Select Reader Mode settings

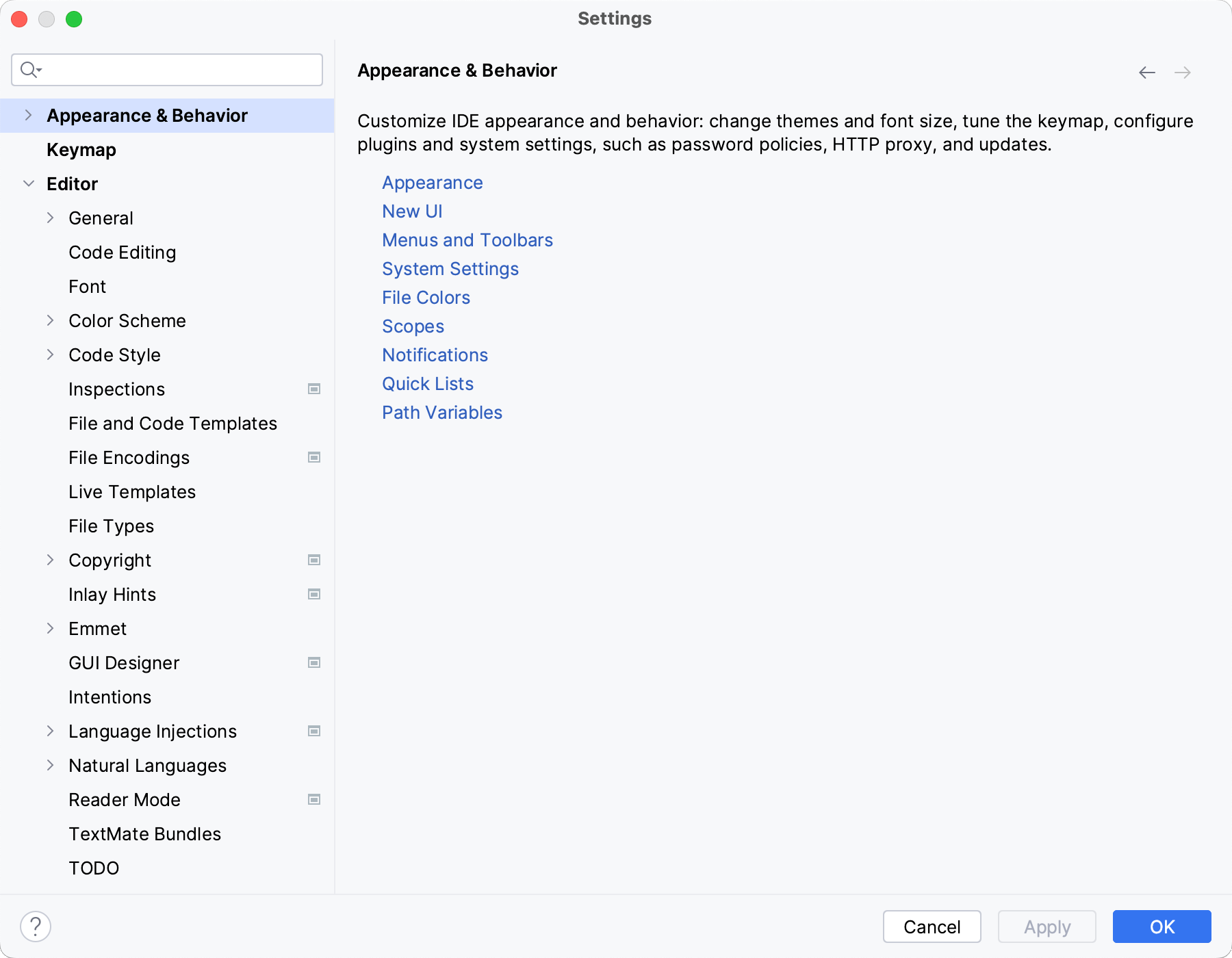167,800
